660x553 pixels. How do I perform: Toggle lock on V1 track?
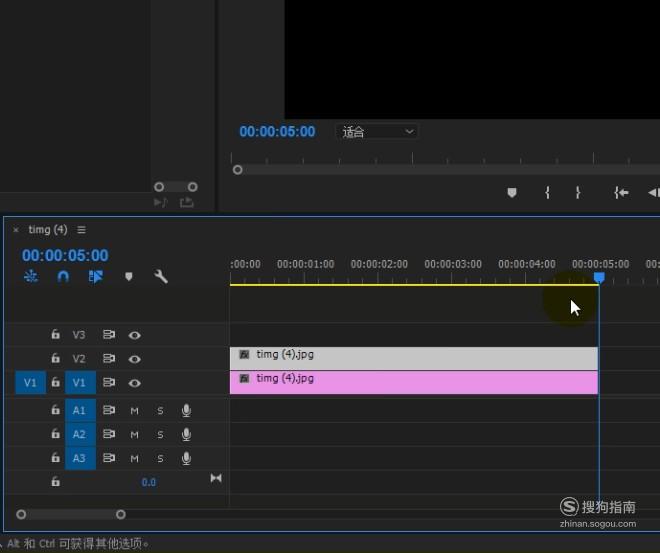(55, 382)
